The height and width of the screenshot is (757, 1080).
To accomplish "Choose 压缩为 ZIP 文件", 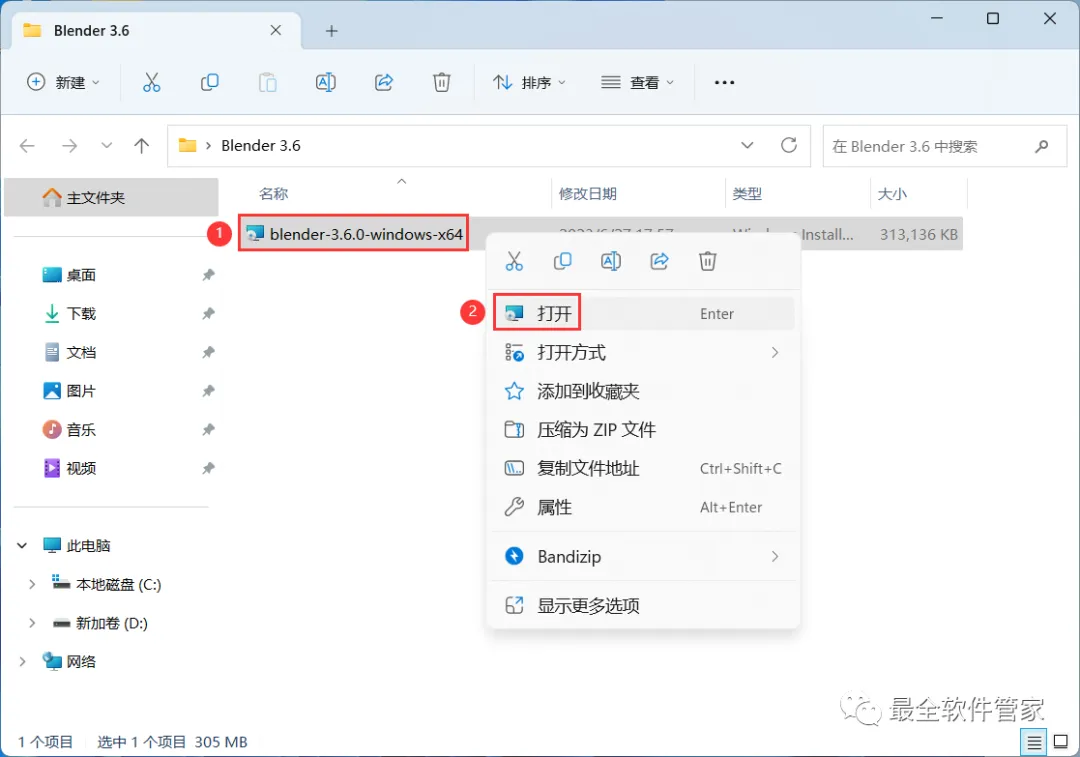I will [644, 430].
